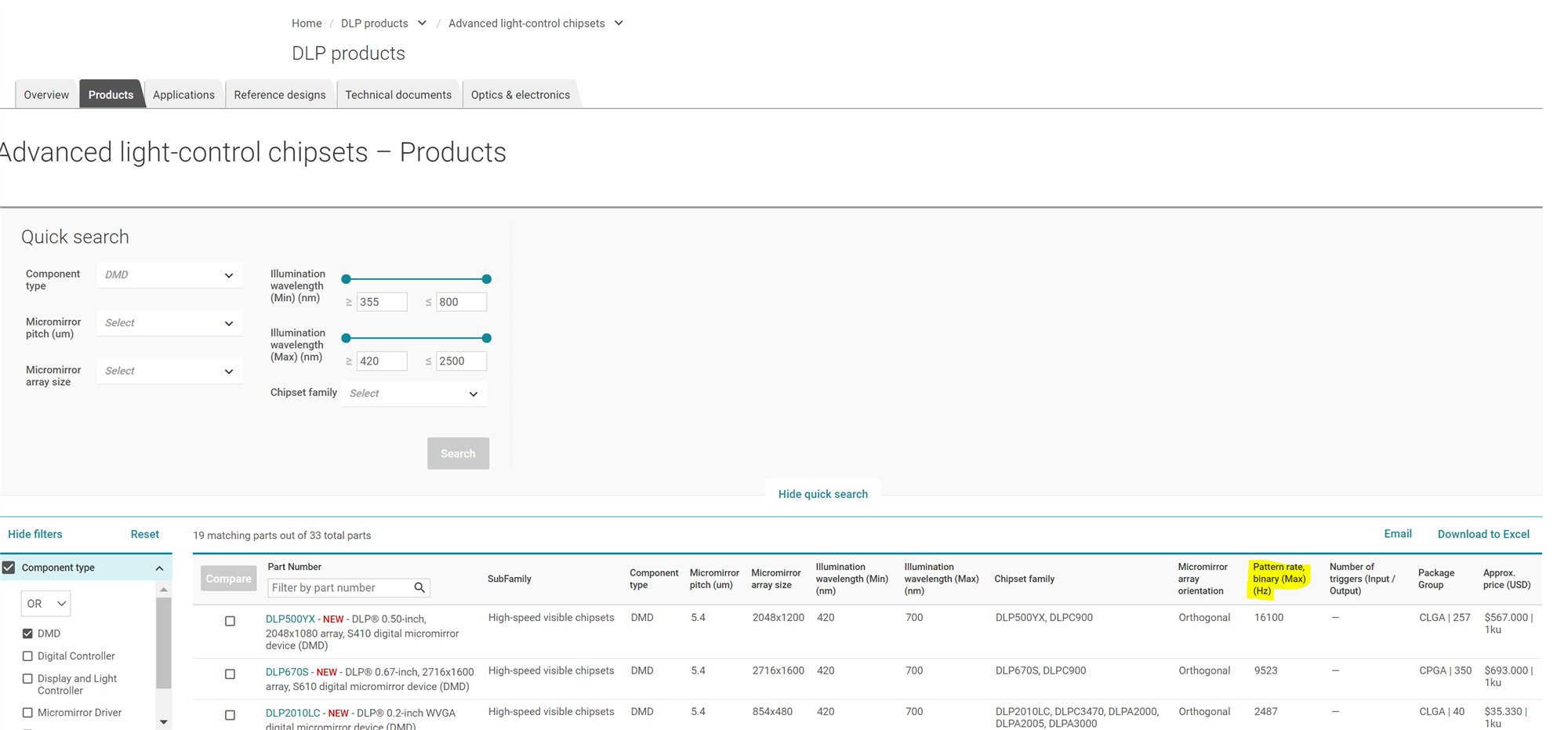Check the Display and Light Controller checkbox

click(x=27, y=679)
